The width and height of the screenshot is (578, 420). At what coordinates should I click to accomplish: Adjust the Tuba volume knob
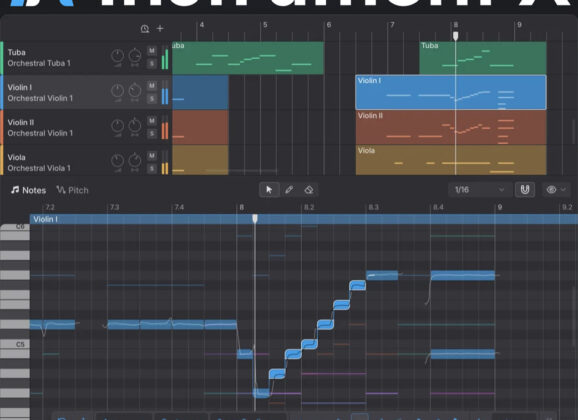117,56
